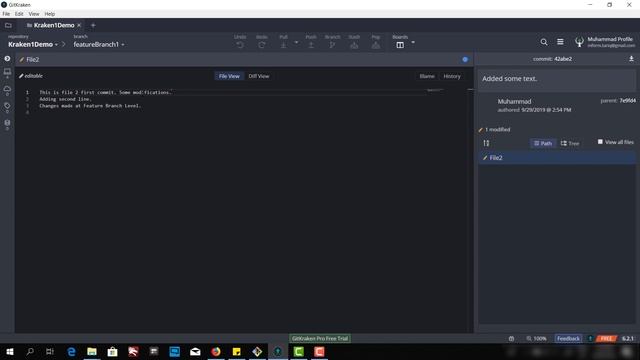
Task: Click the text Adding second line.
Action: click(65, 99)
